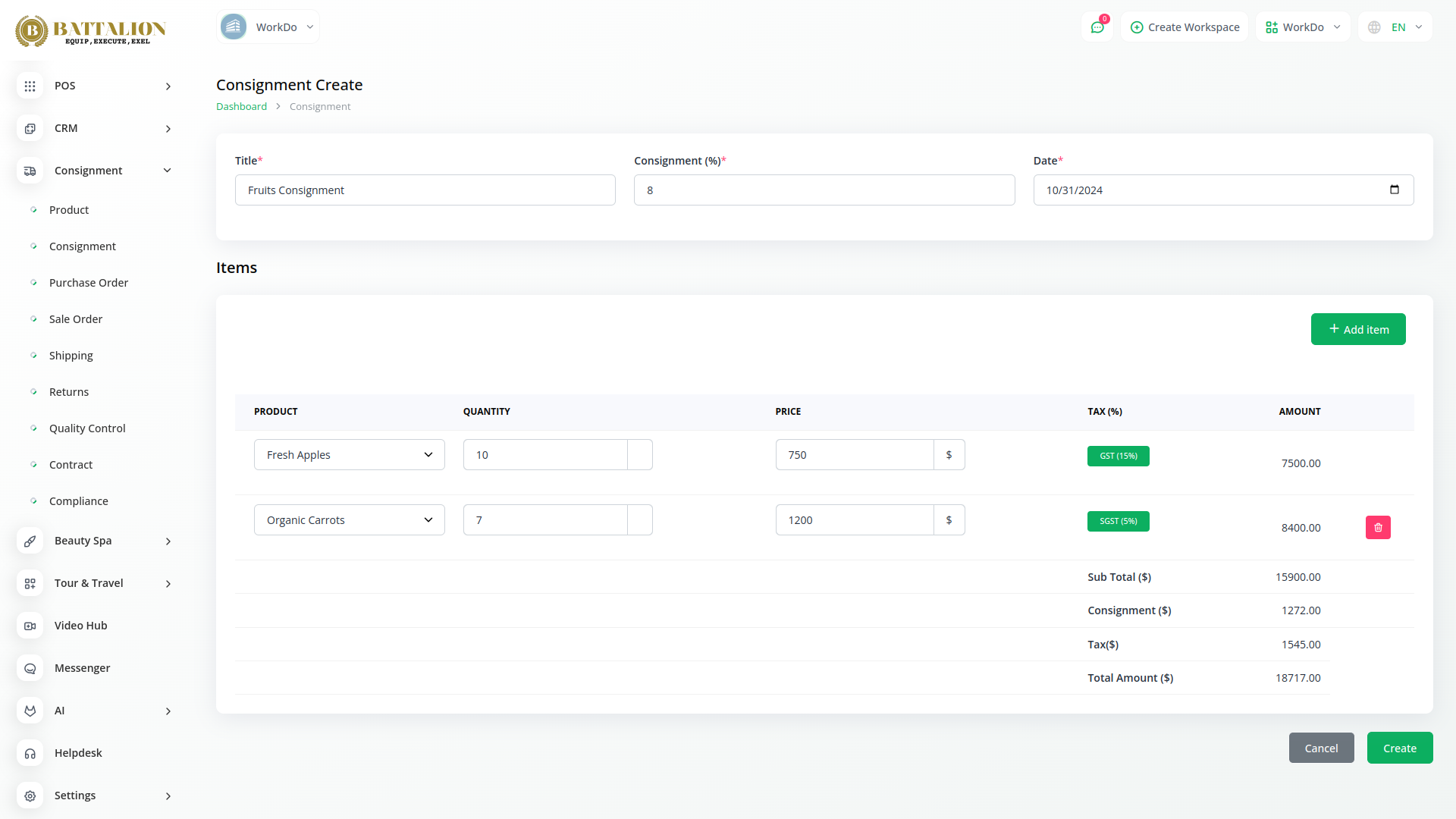Image resolution: width=1456 pixels, height=819 pixels.
Task: Click the Consignment (%) input field
Action: pyautogui.click(x=824, y=190)
